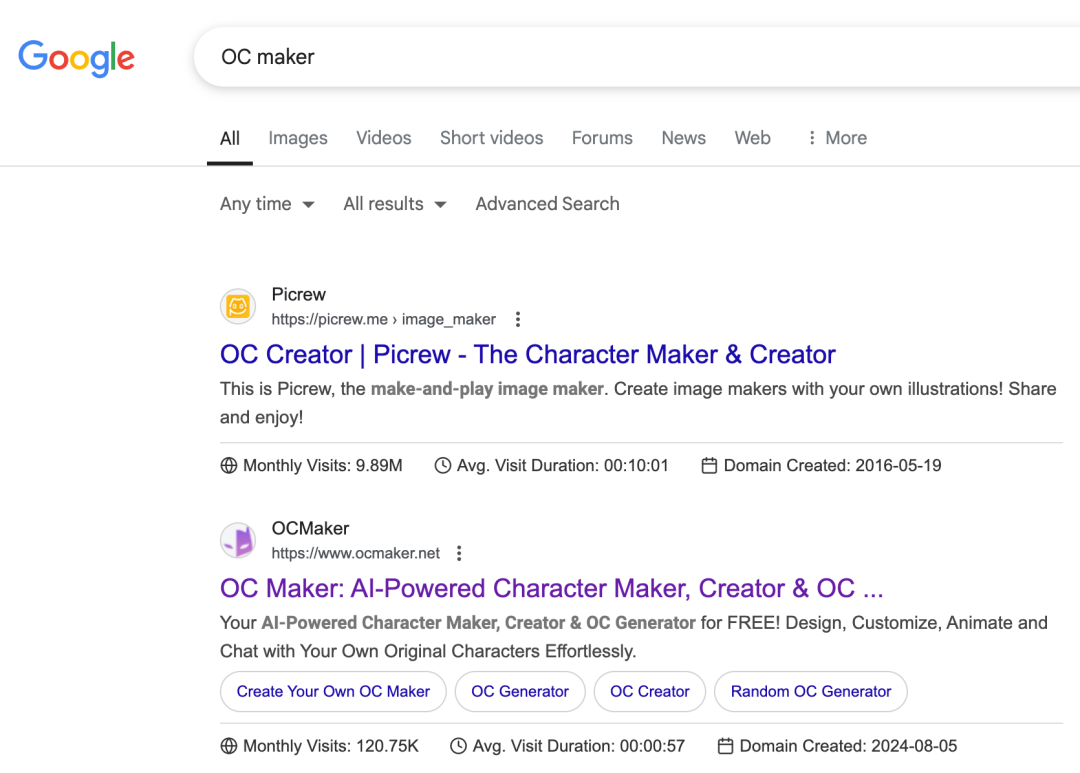
Task: Click the bold make-and-play image maker snippet text
Action: [487, 389]
